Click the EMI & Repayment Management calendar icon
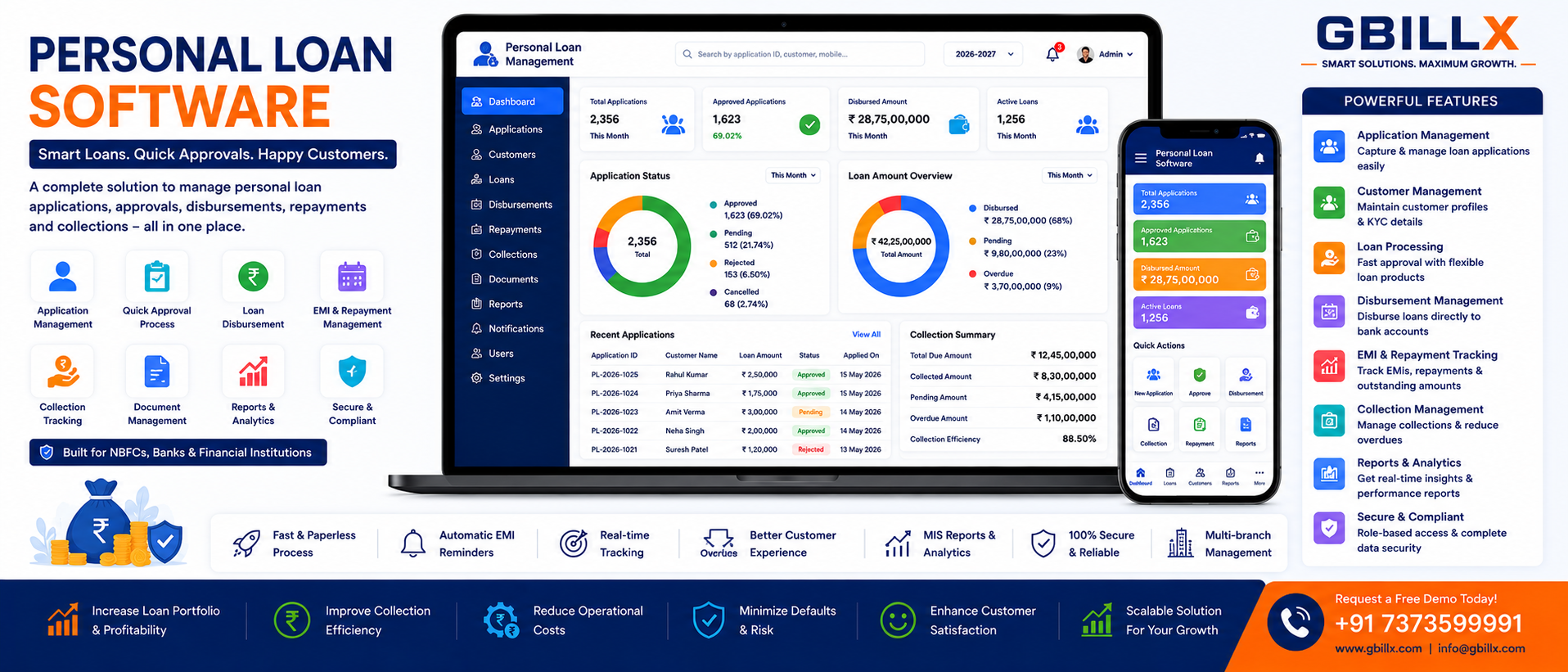 coord(352,277)
